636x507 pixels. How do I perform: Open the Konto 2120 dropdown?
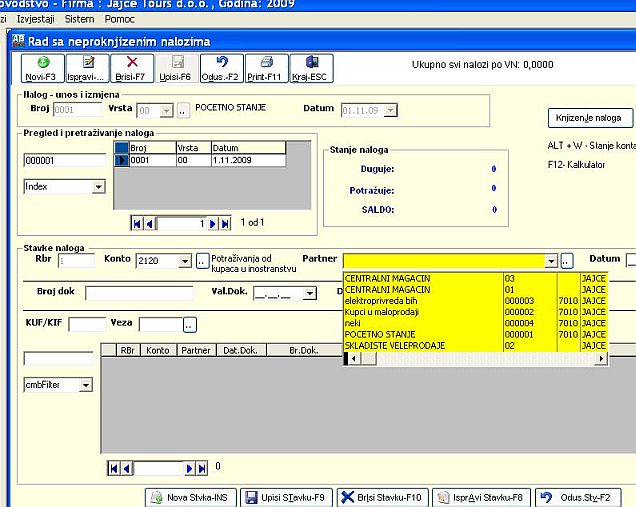click(184, 261)
